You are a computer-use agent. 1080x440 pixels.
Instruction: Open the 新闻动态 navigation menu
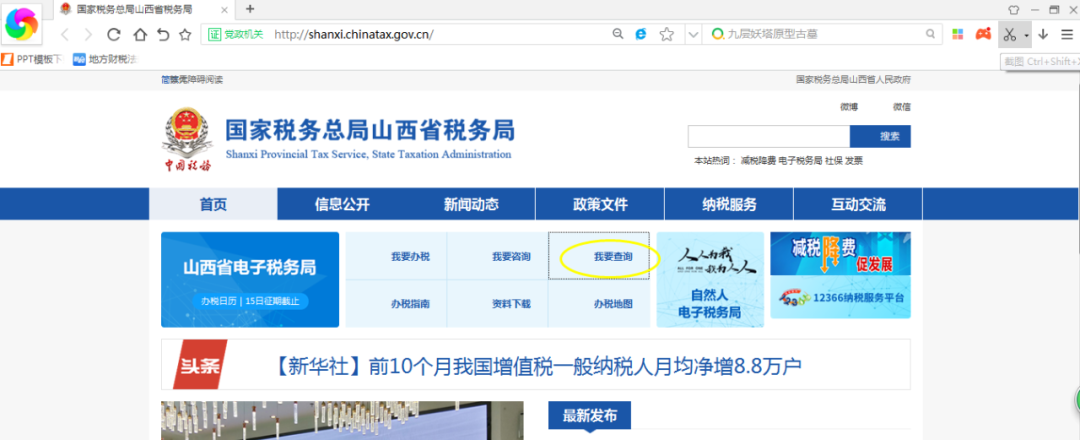tap(471, 204)
